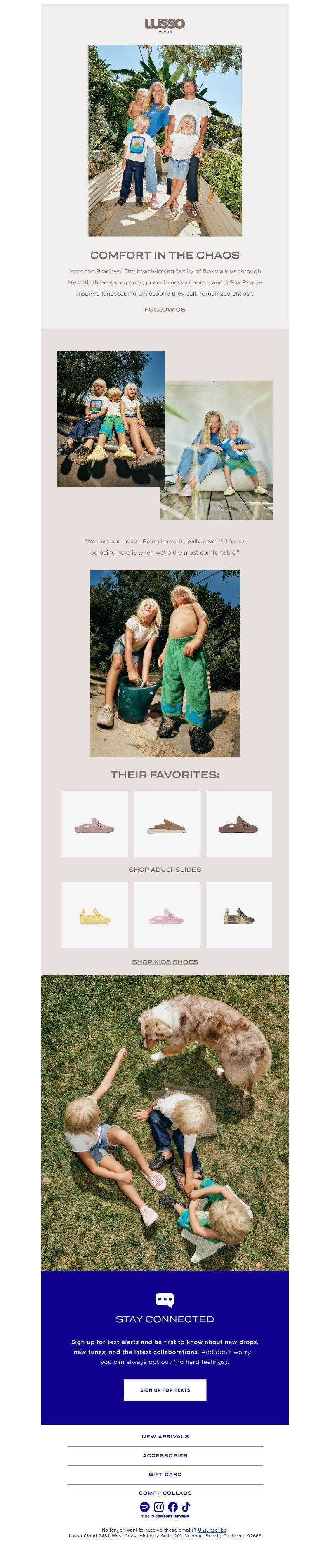Click the Follow Us link
330x1568 pixels.
(165, 309)
